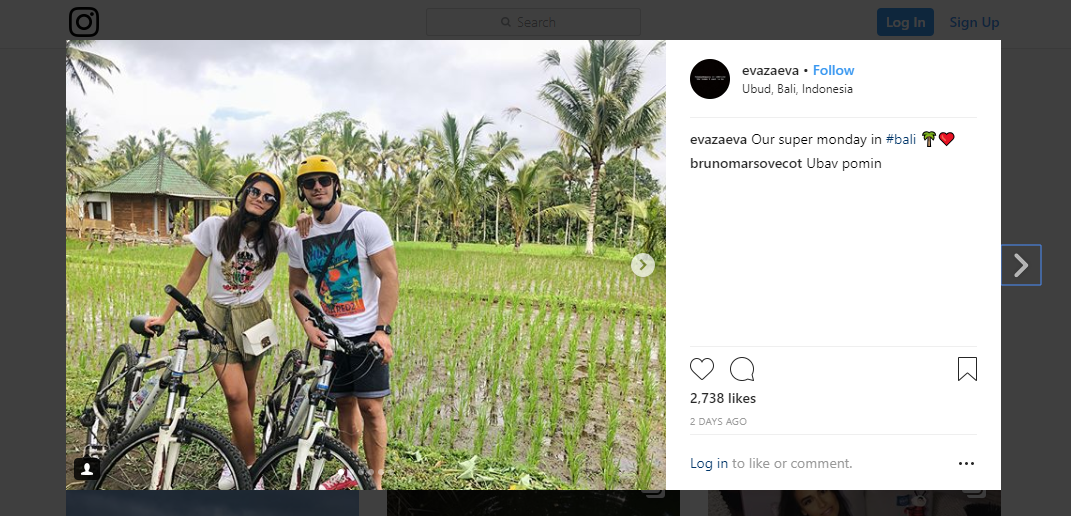1071x516 pixels.
Task: Click Log in to like or comment
Action: [x=709, y=463]
